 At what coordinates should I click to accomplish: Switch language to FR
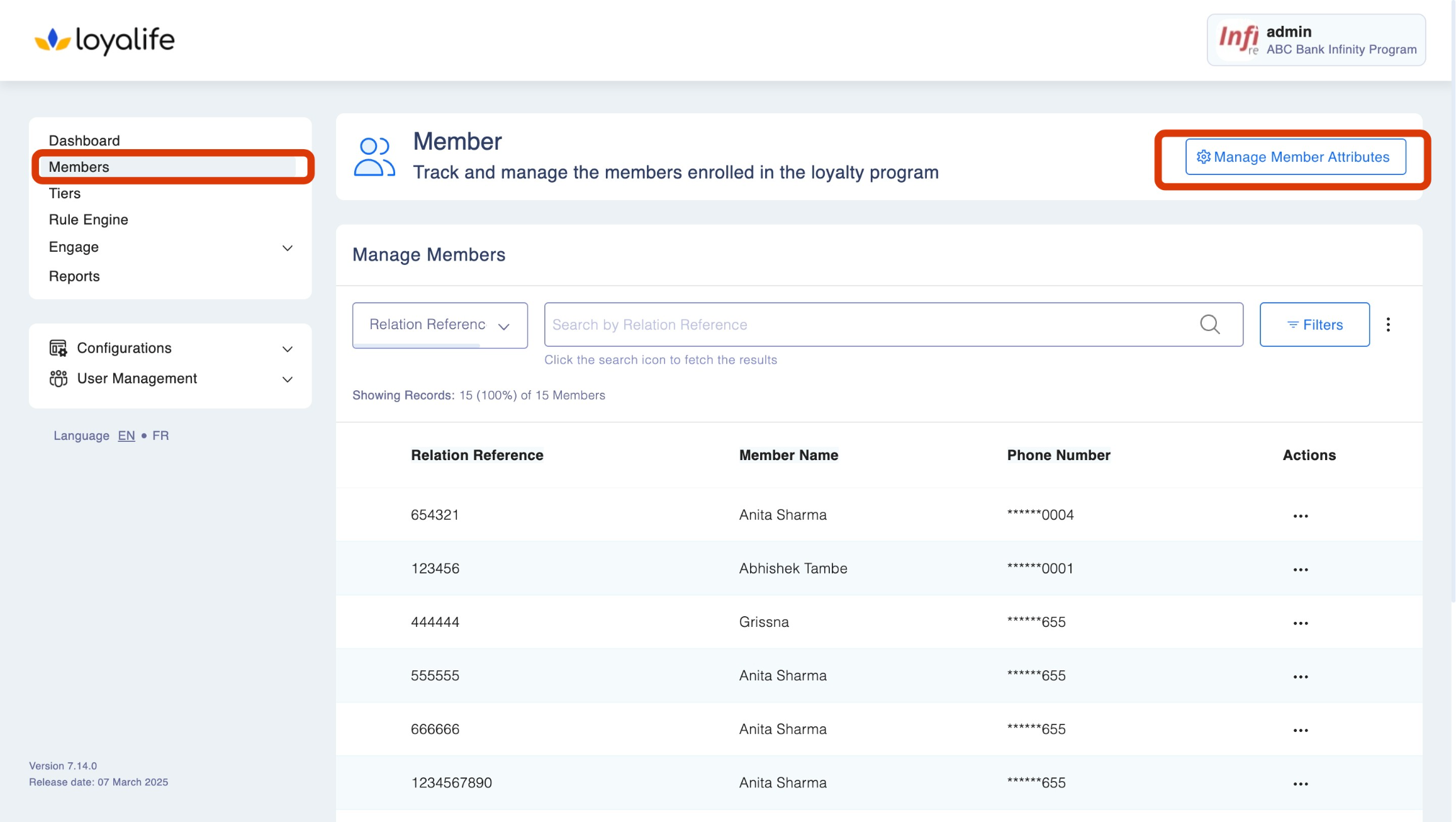click(160, 436)
